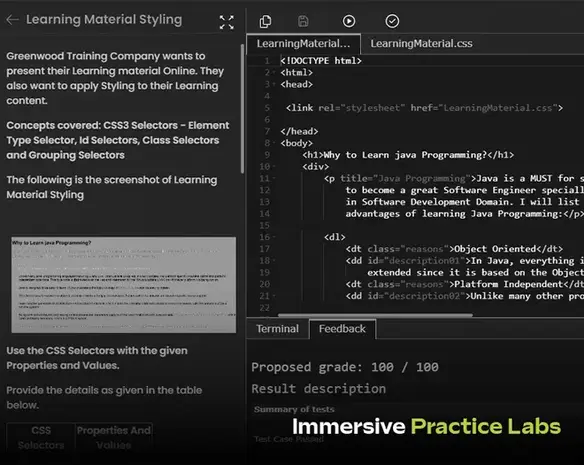Expand the instructions panel to fullscreen

coord(226,22)
